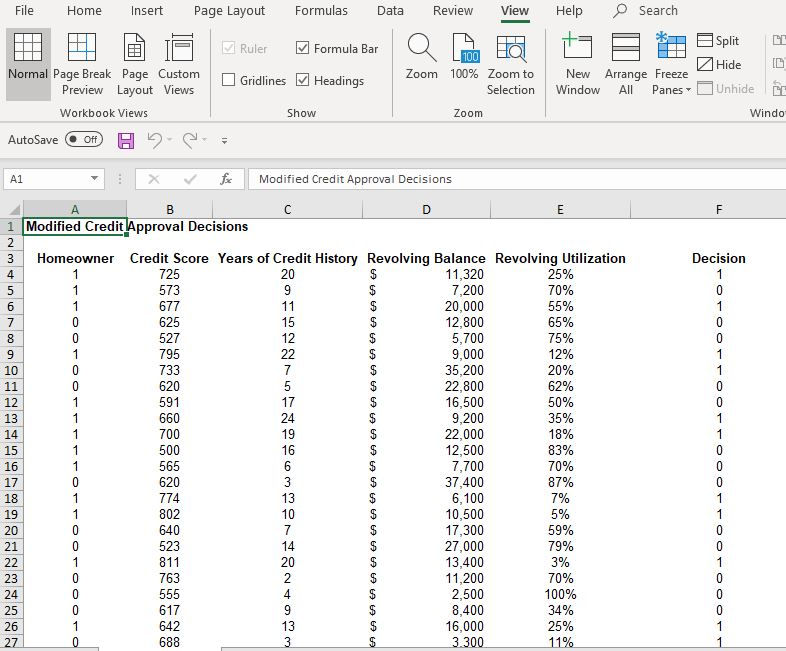
Task: Open the Zoom dialog
Action: click(422, 56)
